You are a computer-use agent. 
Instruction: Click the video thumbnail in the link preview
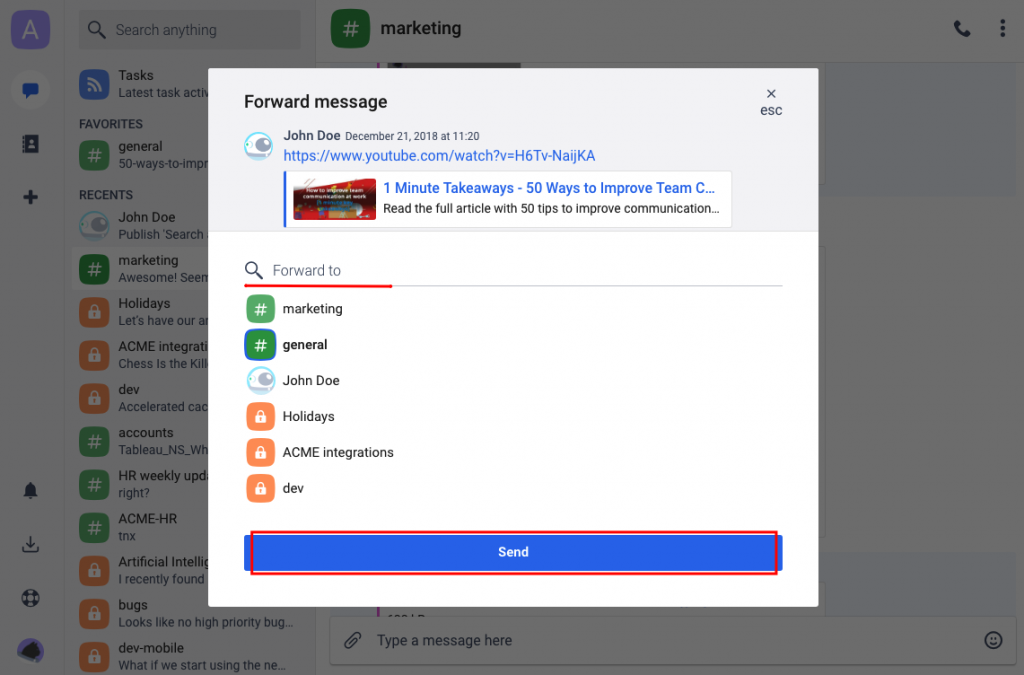334,198
